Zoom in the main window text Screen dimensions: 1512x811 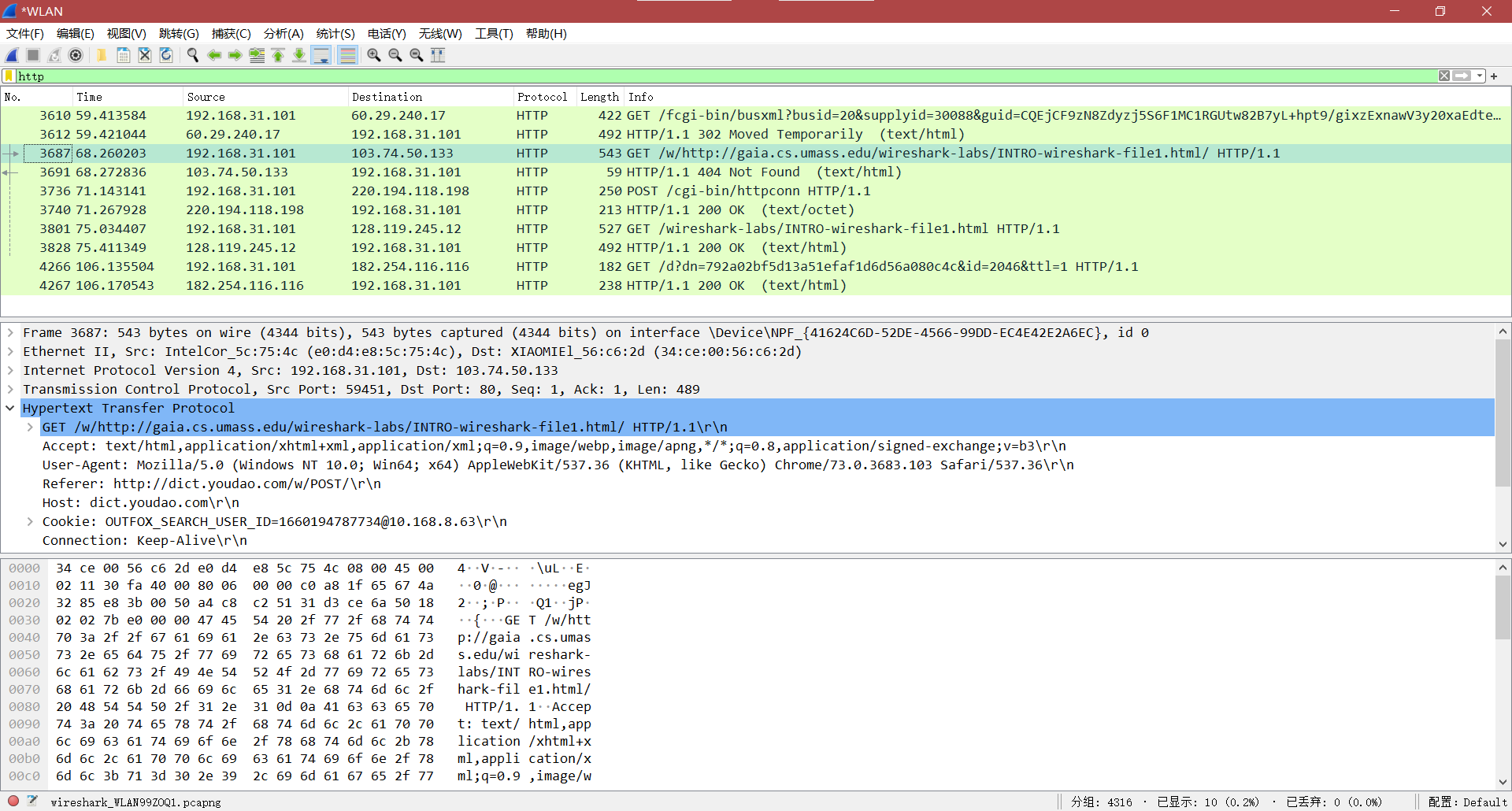(x=374, y=55)
